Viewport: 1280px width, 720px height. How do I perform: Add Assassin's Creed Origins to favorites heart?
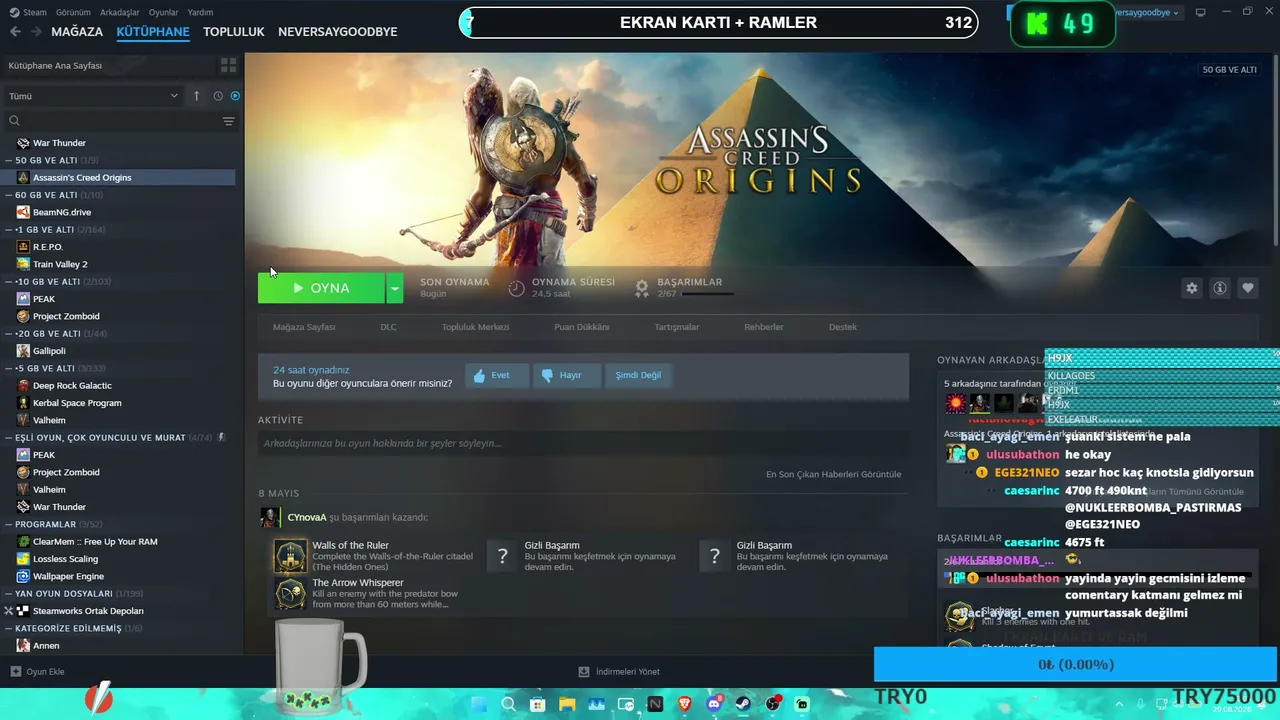tap(1248, 288)
